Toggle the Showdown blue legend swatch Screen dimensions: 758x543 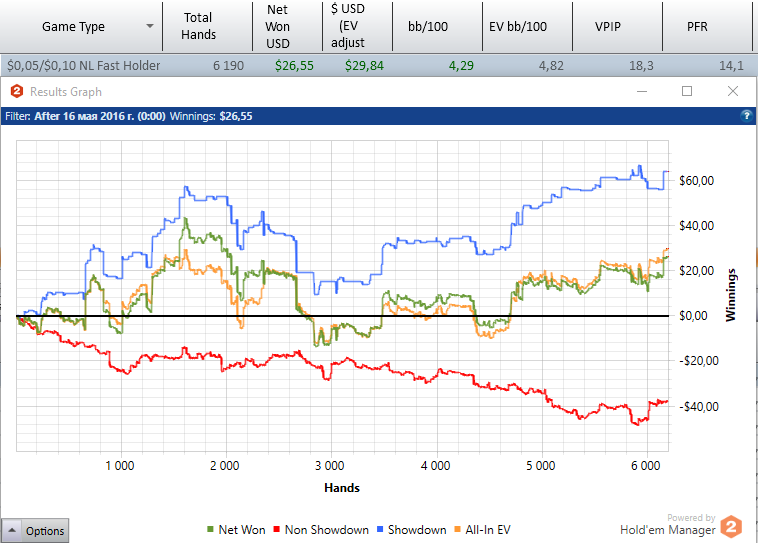pos(380,529)
